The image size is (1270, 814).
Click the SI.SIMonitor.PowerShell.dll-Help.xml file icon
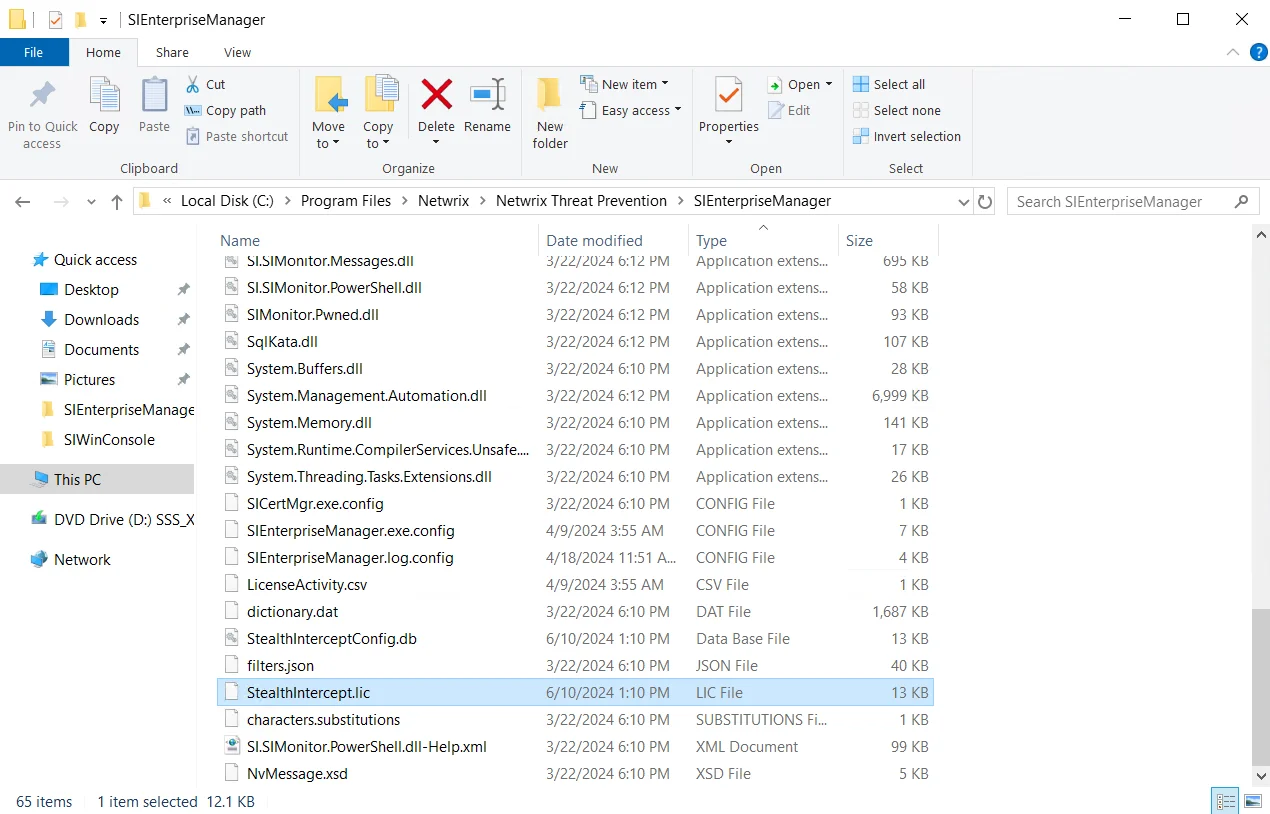[x=232, y=746]
